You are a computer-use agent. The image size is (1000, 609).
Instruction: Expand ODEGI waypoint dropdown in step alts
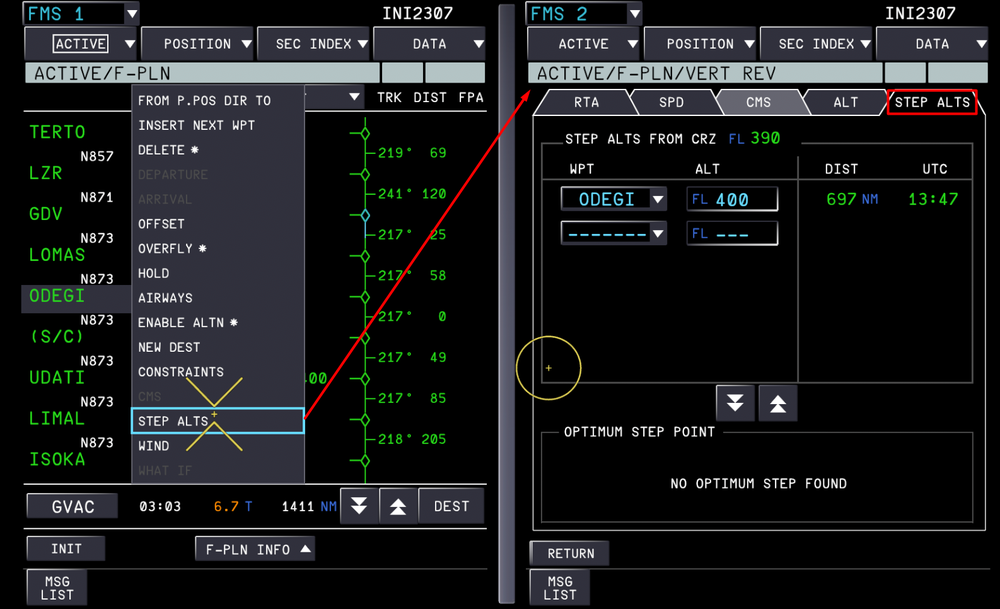tap(657, 199)
